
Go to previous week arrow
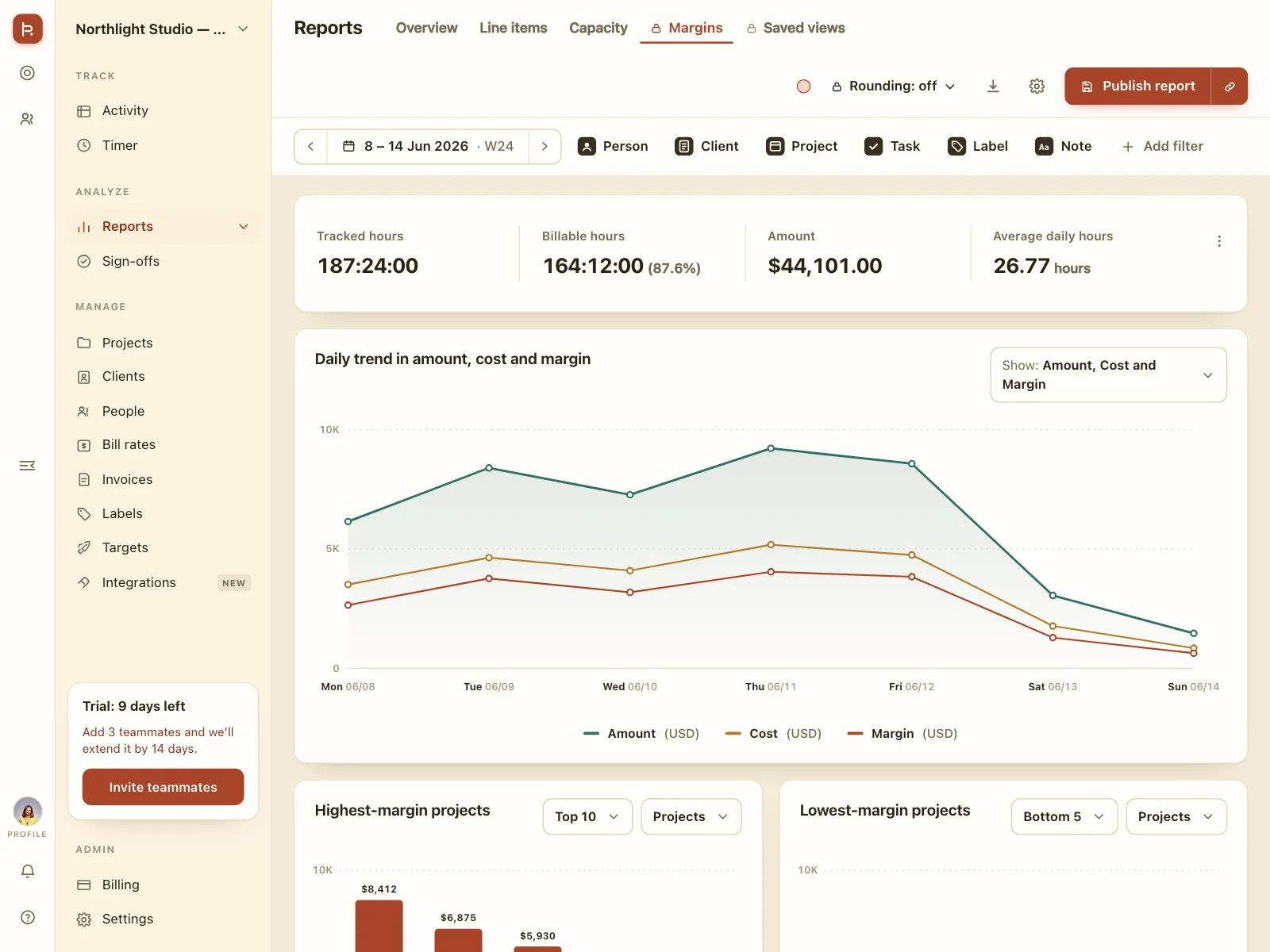[311, 147]
